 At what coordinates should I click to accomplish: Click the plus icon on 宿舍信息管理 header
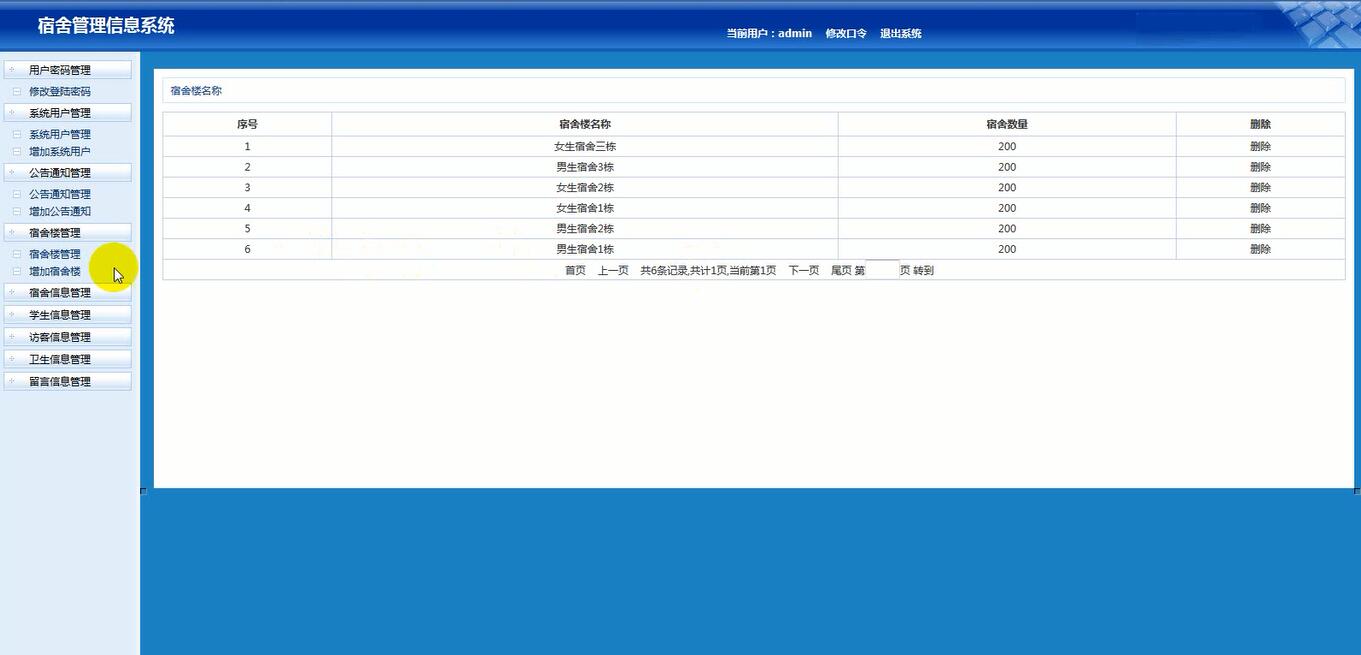tap(12, 292)
